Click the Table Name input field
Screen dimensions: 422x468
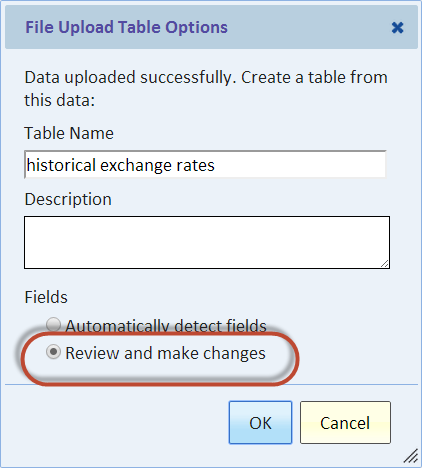point(205,165)
